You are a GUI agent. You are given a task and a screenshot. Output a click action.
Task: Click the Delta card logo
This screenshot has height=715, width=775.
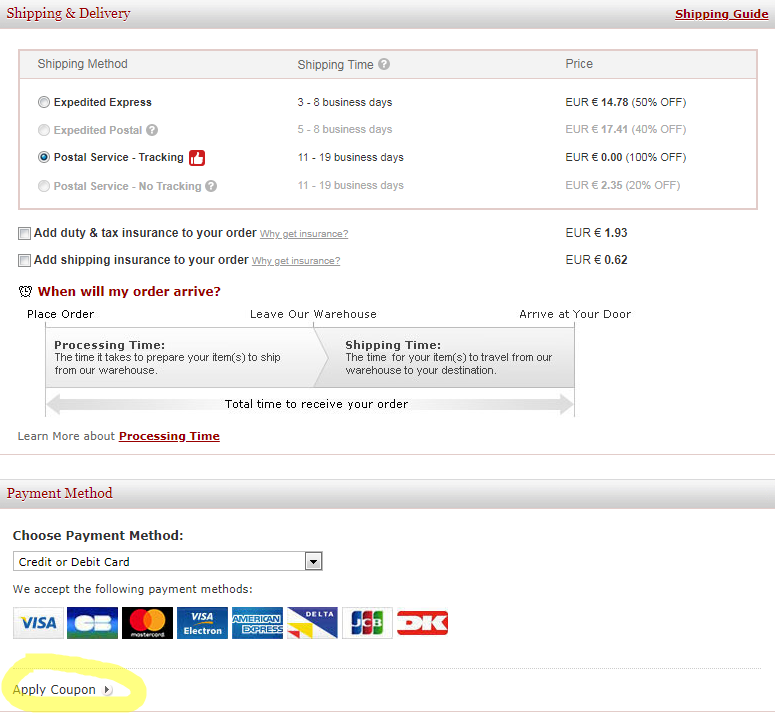(x=312, y=623)
